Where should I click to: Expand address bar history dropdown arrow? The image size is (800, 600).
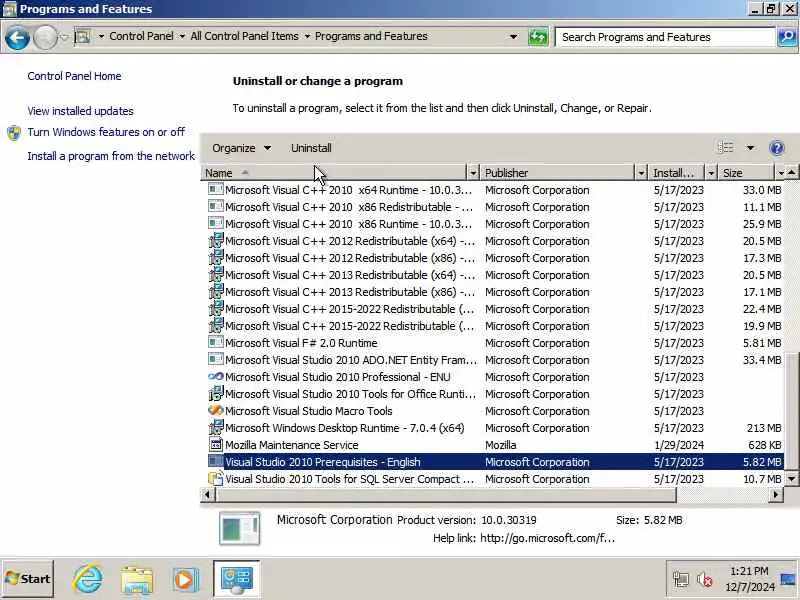pyautogui.click(x=513, y=37)
